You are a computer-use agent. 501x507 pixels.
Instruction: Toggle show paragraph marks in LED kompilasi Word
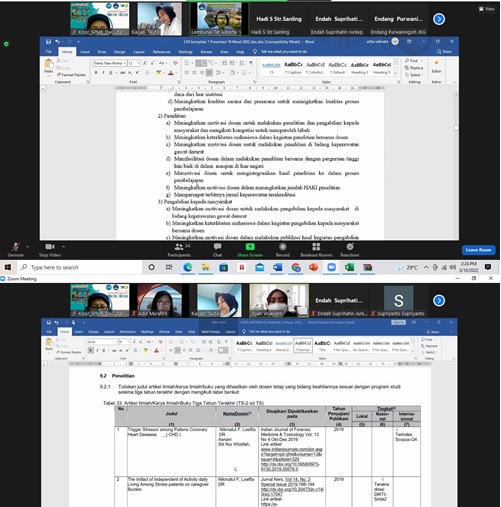click(251, 63)
